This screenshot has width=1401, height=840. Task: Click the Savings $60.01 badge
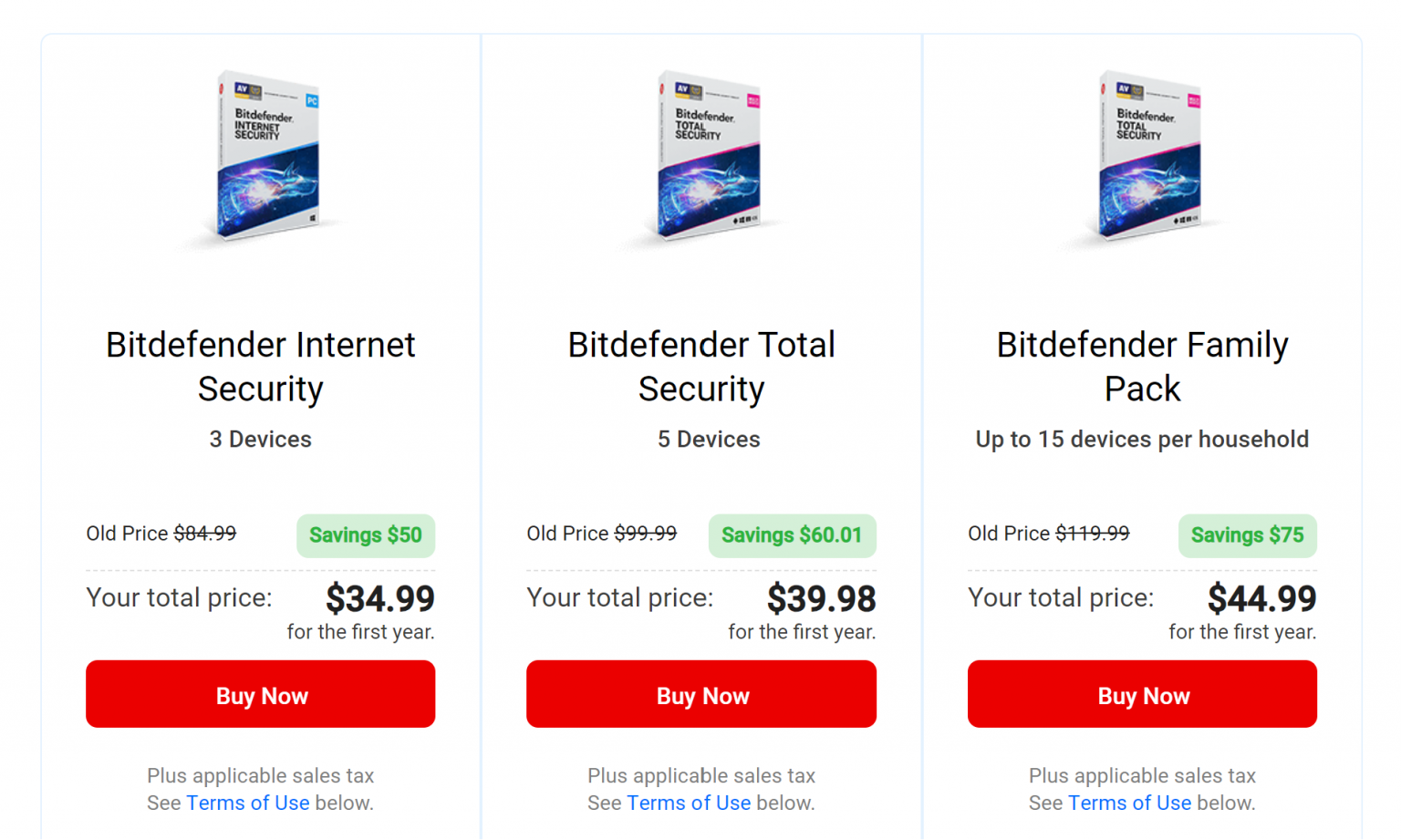coord(791,535)
